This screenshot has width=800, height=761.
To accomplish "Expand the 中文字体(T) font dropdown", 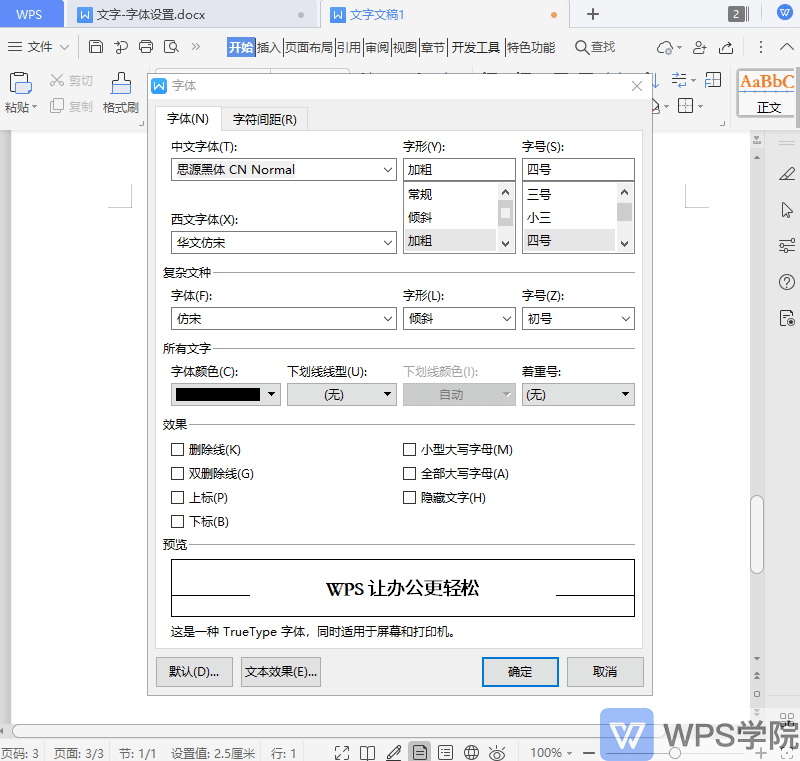I will click(x=388, y=170).
